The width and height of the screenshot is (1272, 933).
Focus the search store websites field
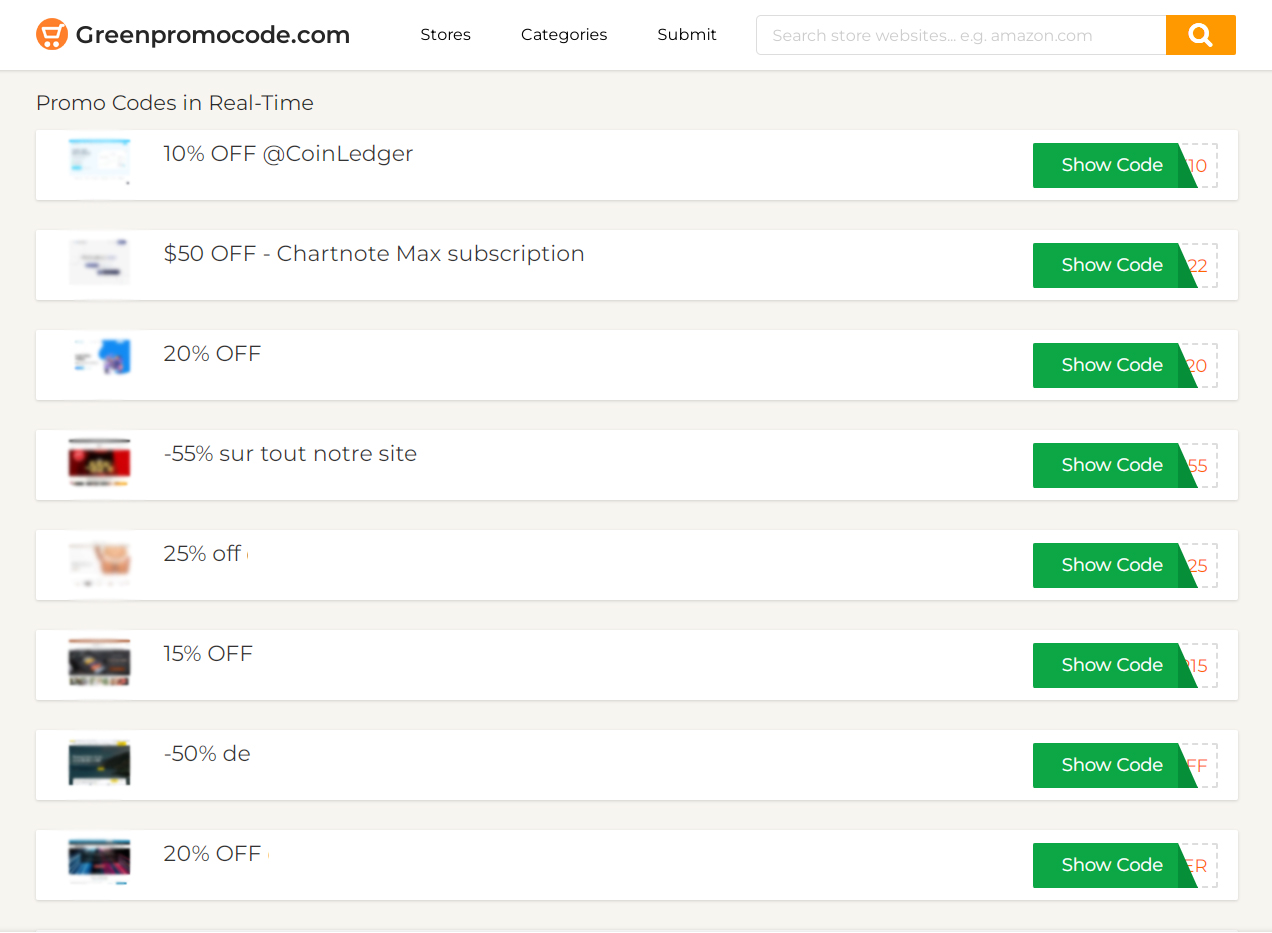pos(961,35)
